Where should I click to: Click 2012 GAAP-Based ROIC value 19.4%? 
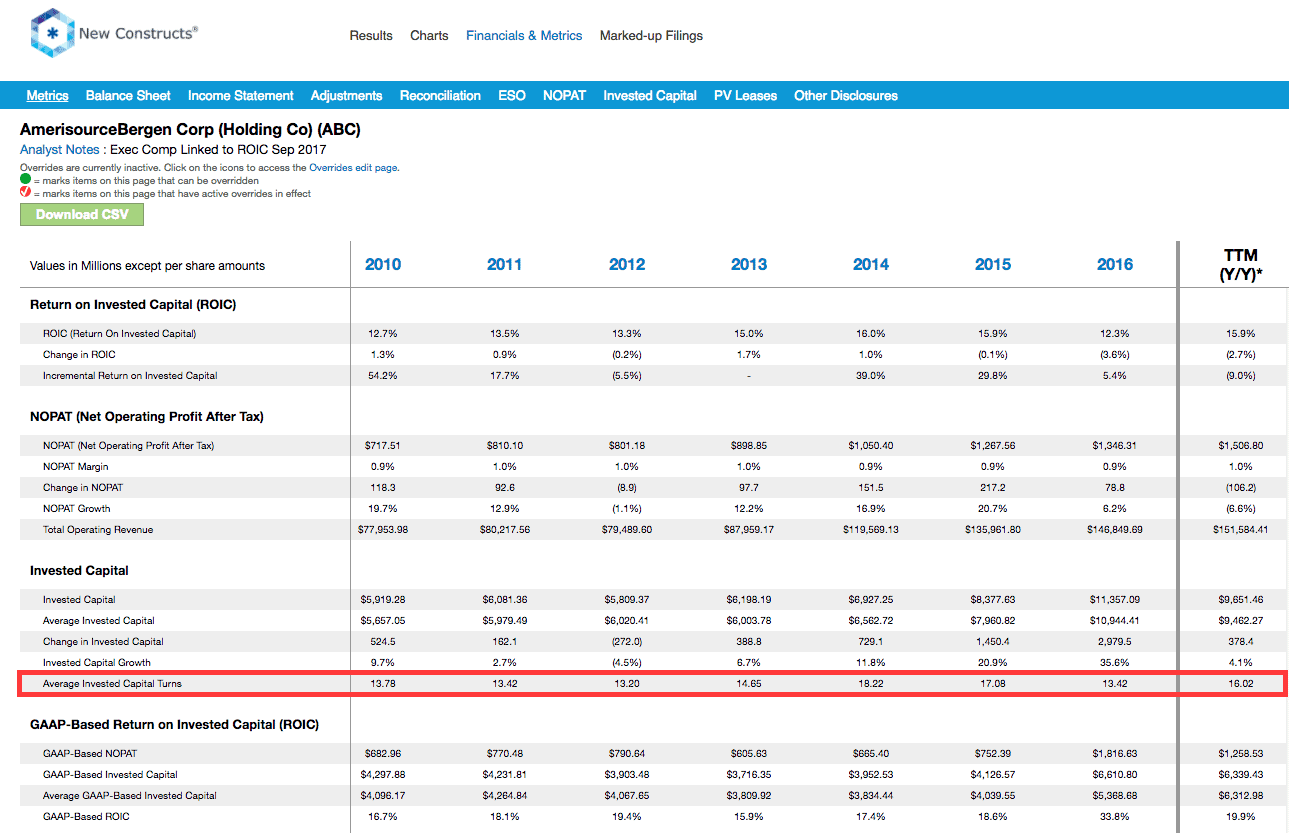[629, 816]
